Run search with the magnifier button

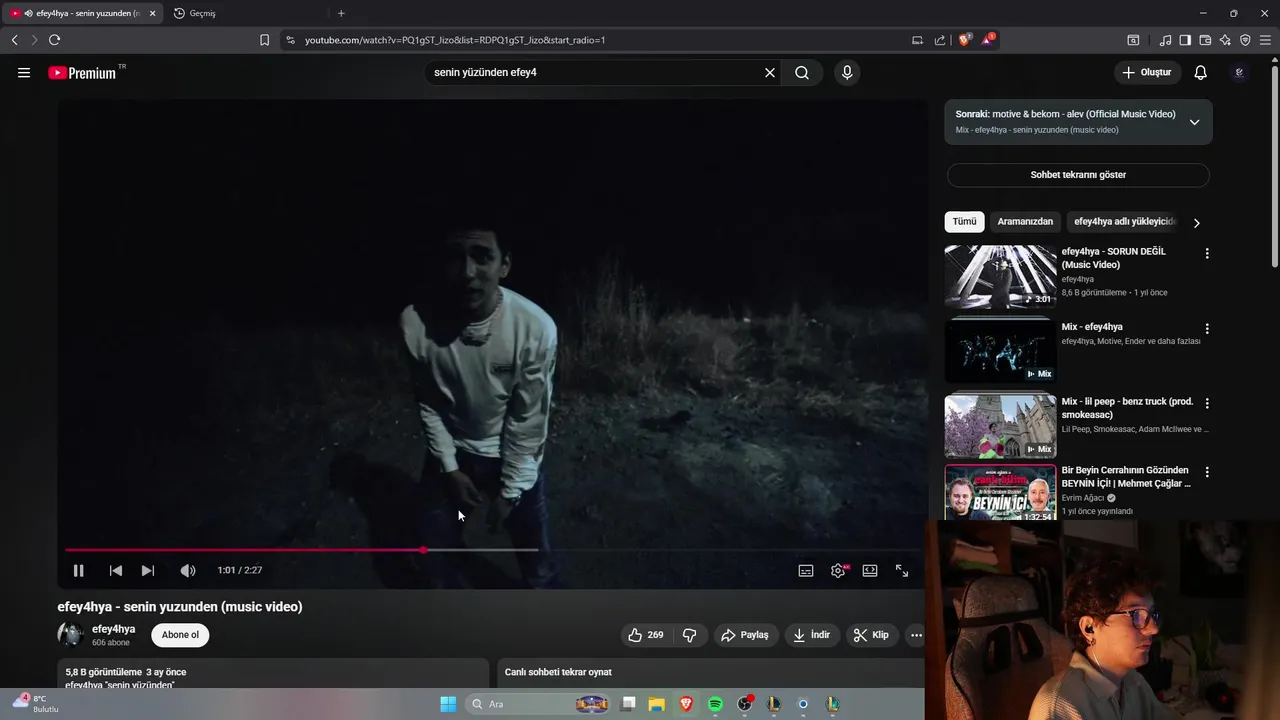coord(802,73)
